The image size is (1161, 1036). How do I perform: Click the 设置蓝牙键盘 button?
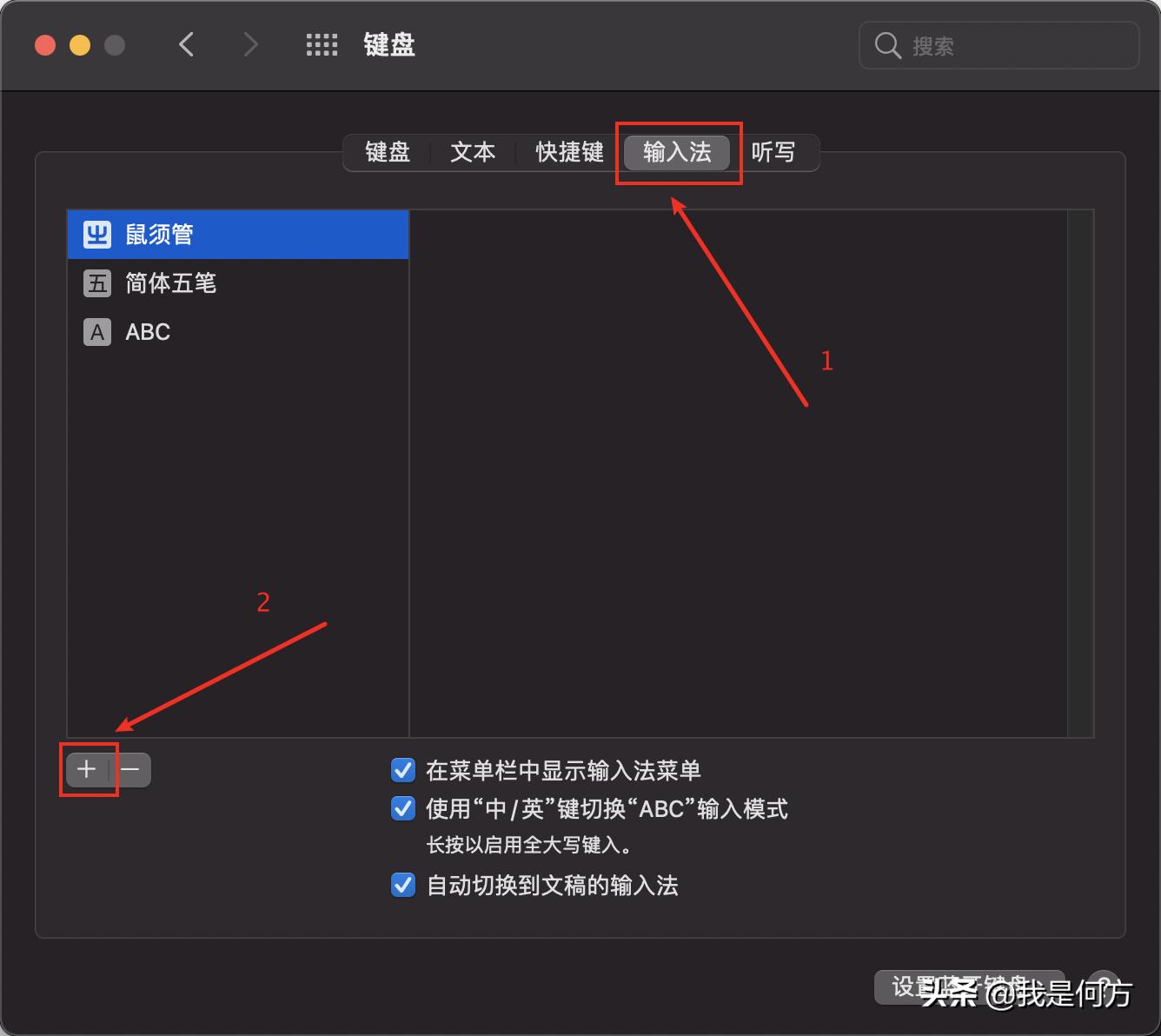(969, 986)
